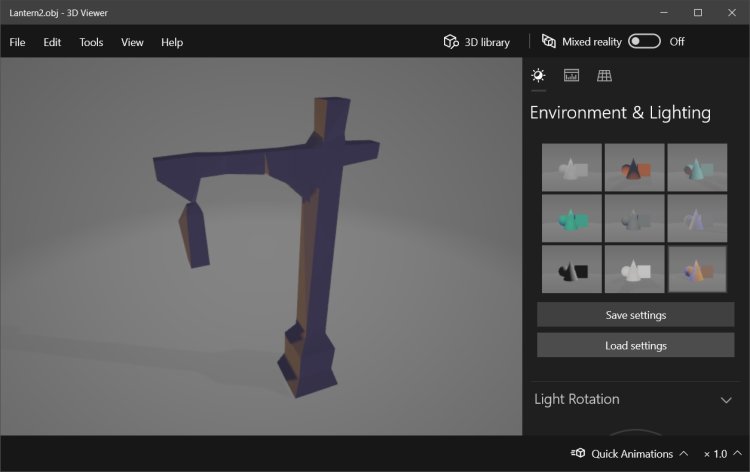Open the View menu
750x472 pixels.
tap(132, 42)
